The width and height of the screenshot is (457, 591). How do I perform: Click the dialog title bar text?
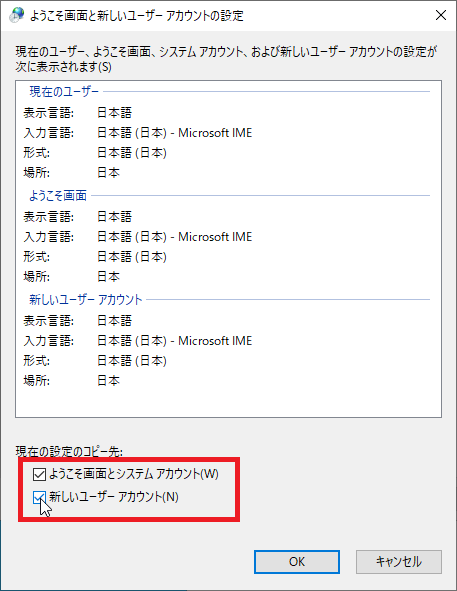(x=136, y=16)
